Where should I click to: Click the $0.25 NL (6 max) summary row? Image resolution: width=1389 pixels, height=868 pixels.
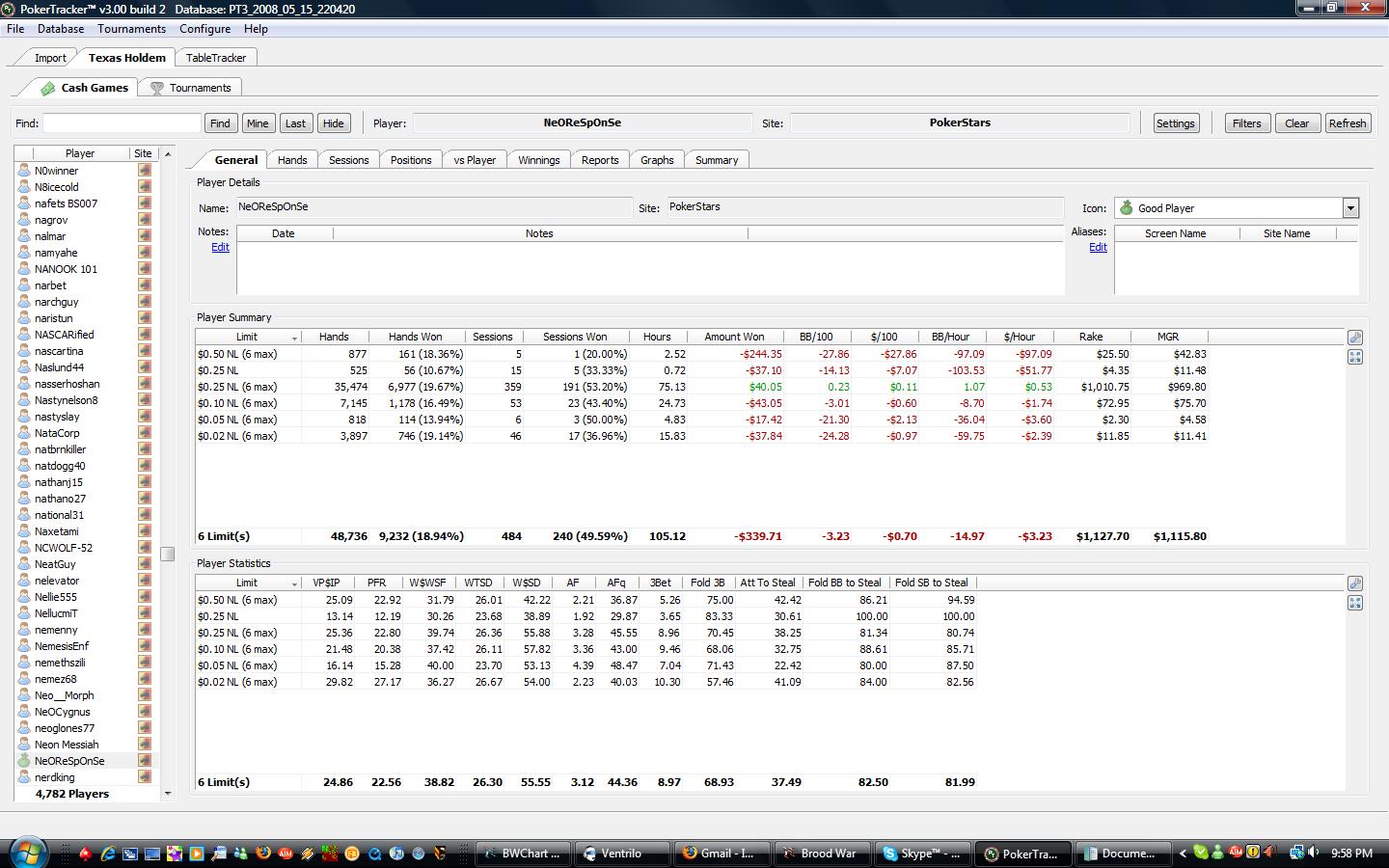pos(702,387)
